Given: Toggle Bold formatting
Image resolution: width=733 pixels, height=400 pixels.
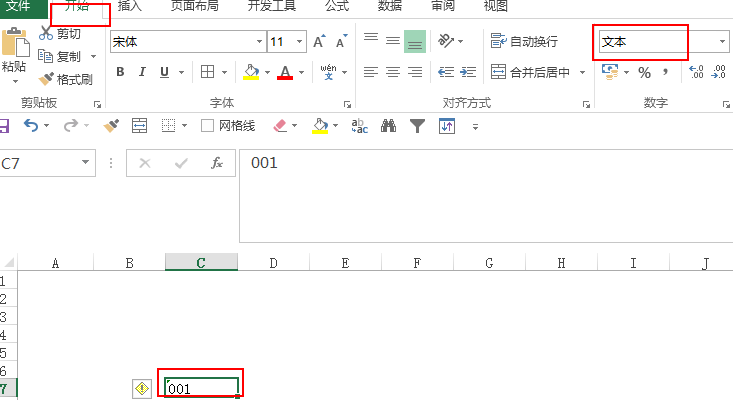Looking at the screenshot, I should [121, 72].
